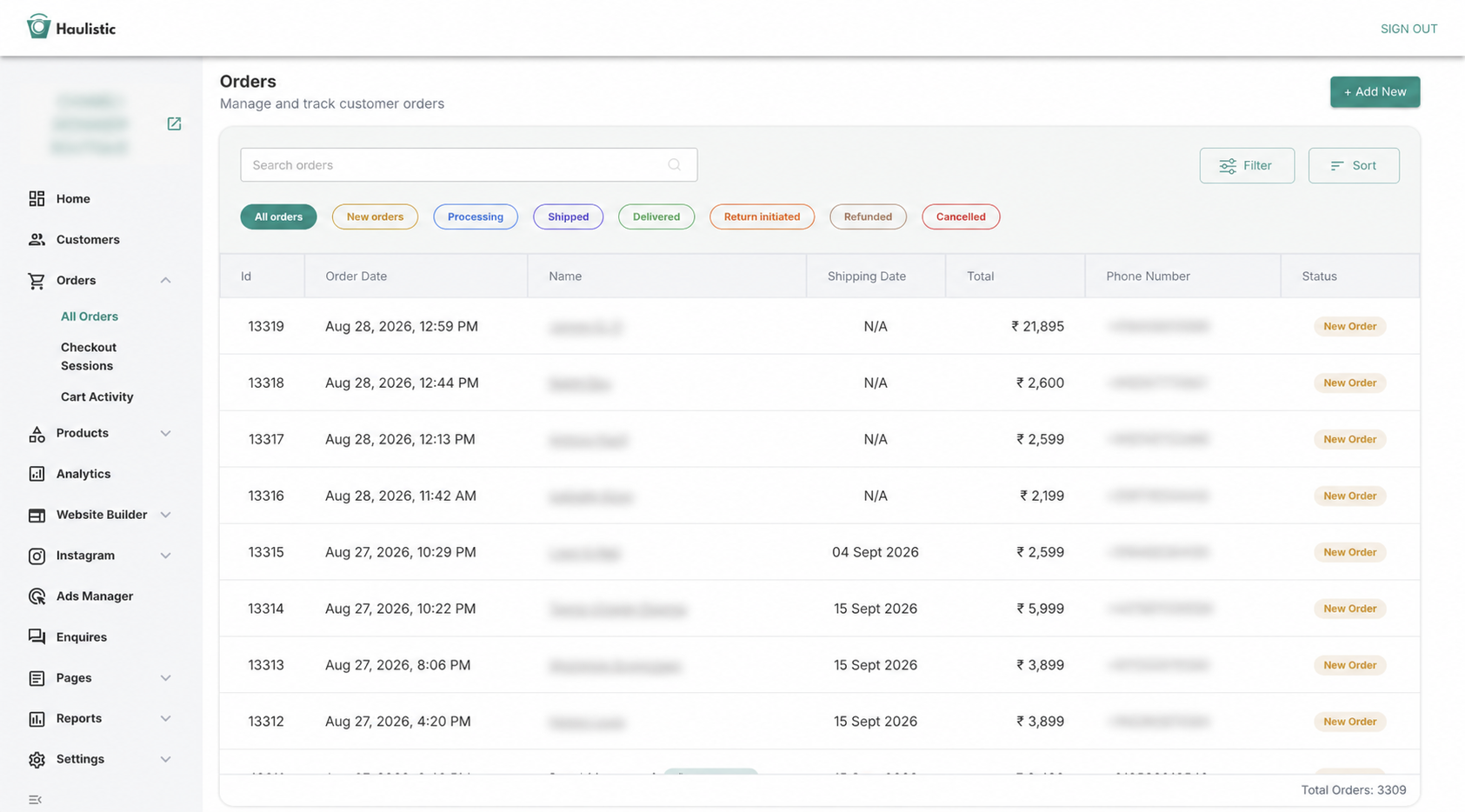Collapse the Orders submenu chevron
The image size is (1465, 812).
tap(165, 280)
